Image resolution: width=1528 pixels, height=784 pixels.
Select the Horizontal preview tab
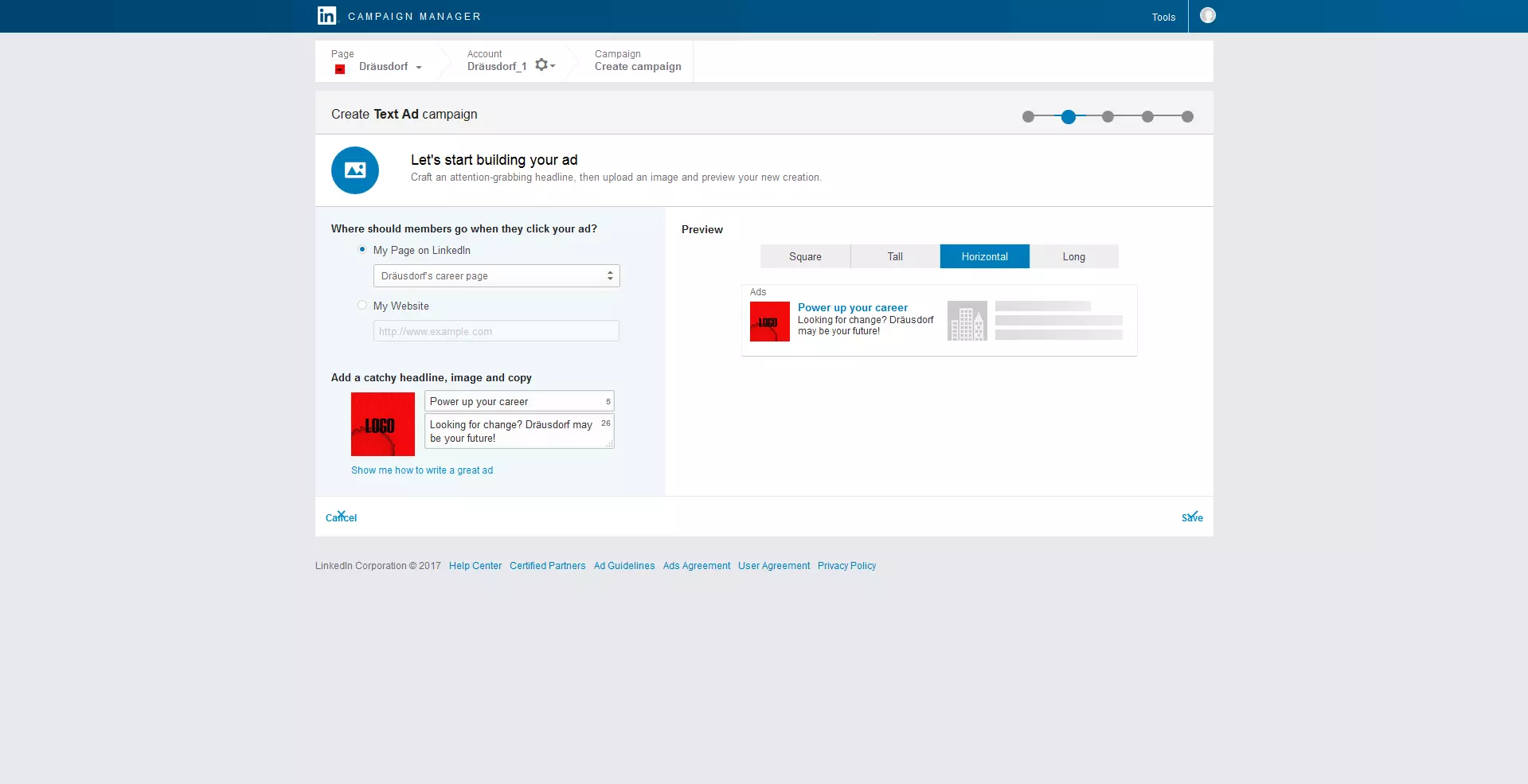click(x=984, y=256)
